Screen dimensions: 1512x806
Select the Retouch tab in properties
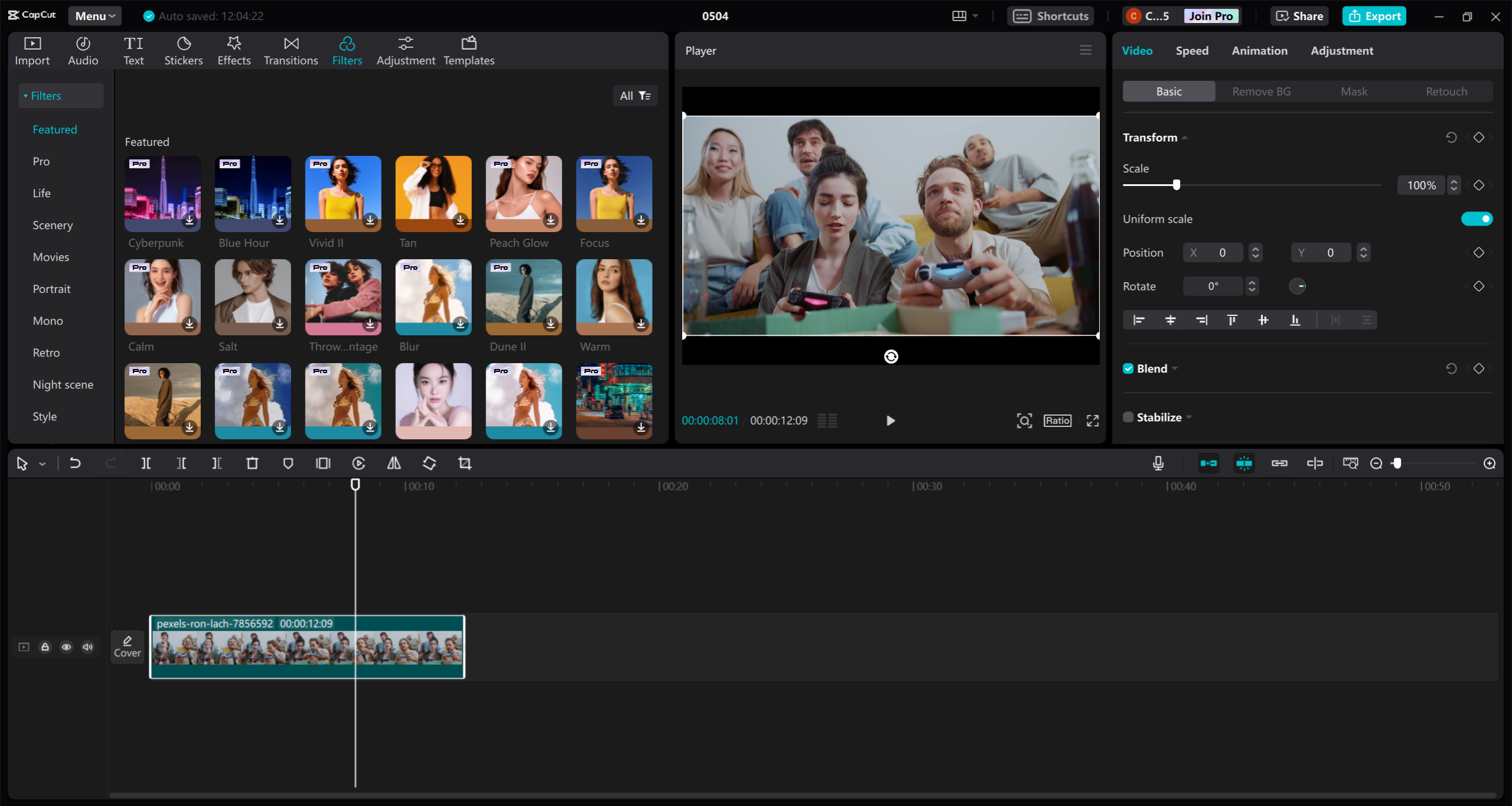click(1446, 91)
